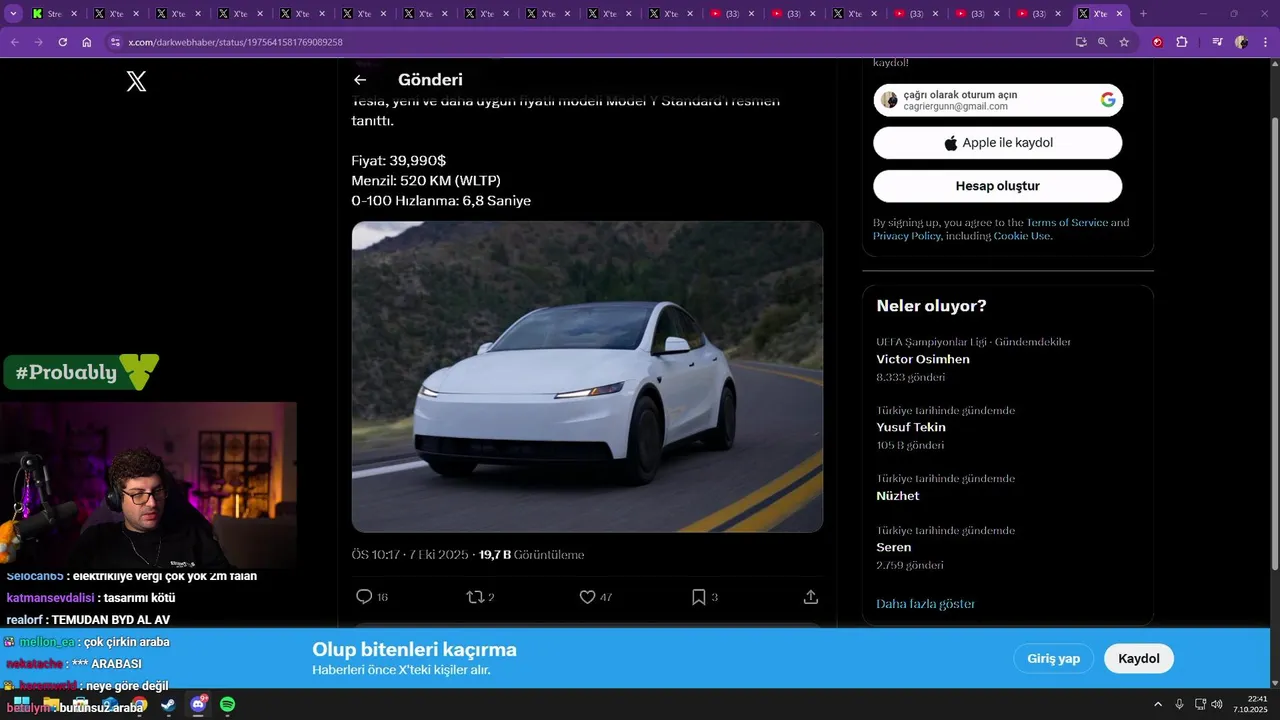Click Hesap oluştur button

(998, 186)
